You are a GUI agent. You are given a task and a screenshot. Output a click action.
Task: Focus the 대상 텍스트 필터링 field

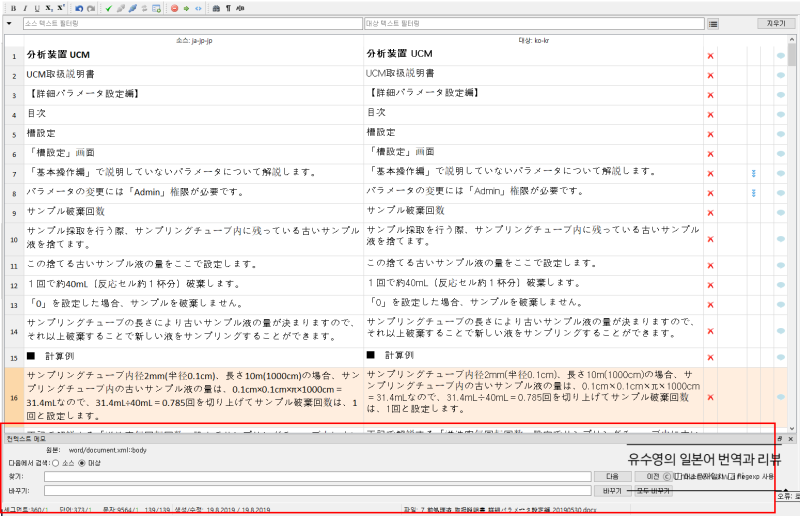tap(534, 23)
